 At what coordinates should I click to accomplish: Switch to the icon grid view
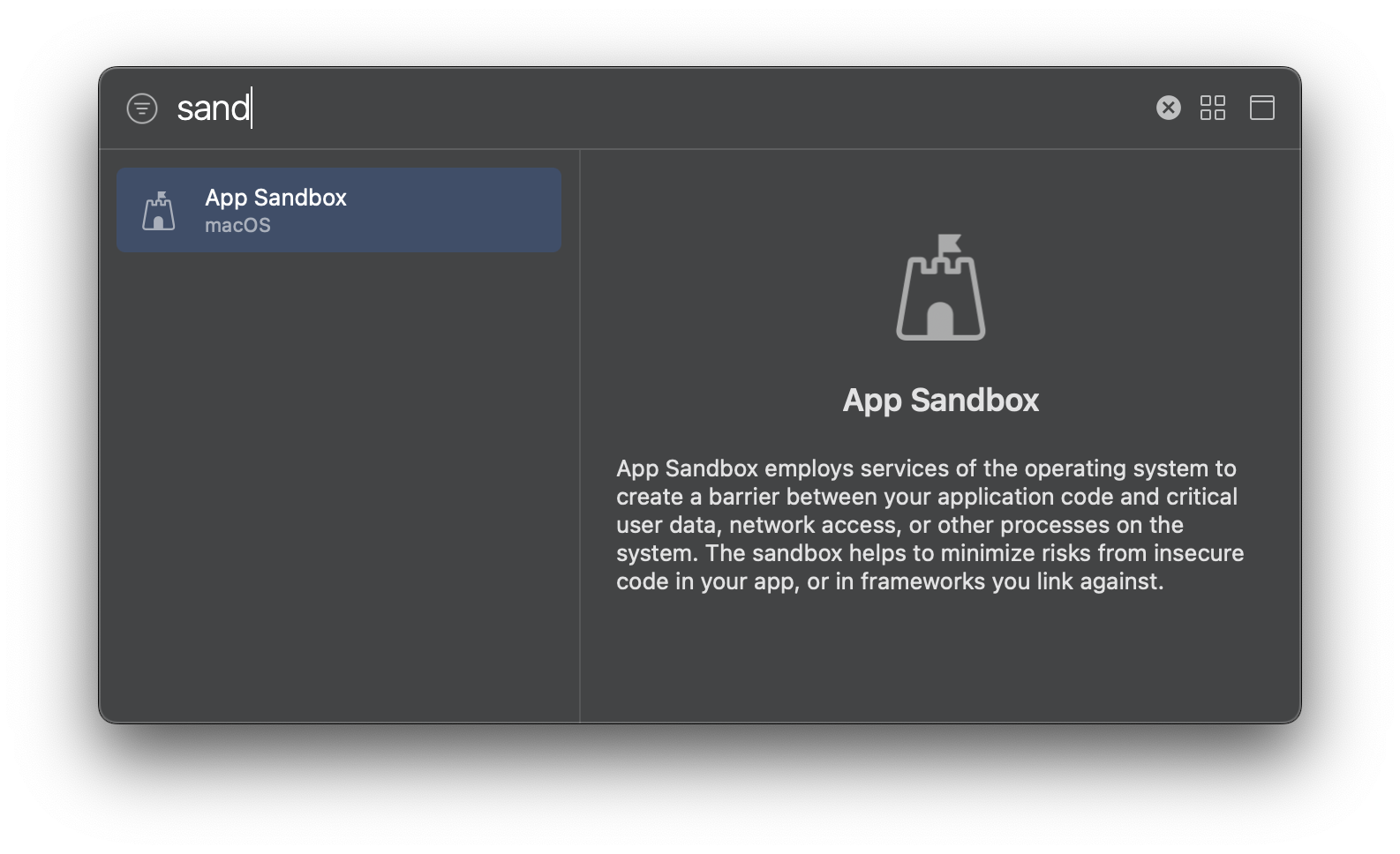(1213, 108)
